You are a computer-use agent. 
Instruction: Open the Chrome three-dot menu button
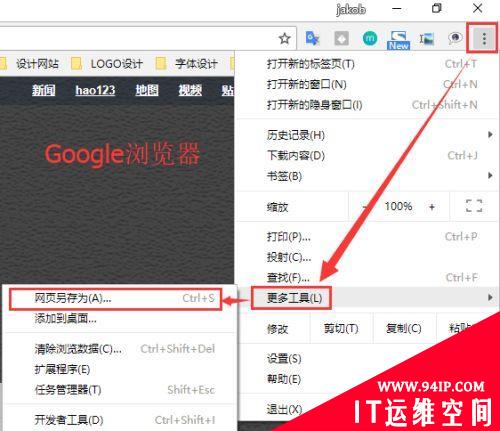tap(484, 39)
